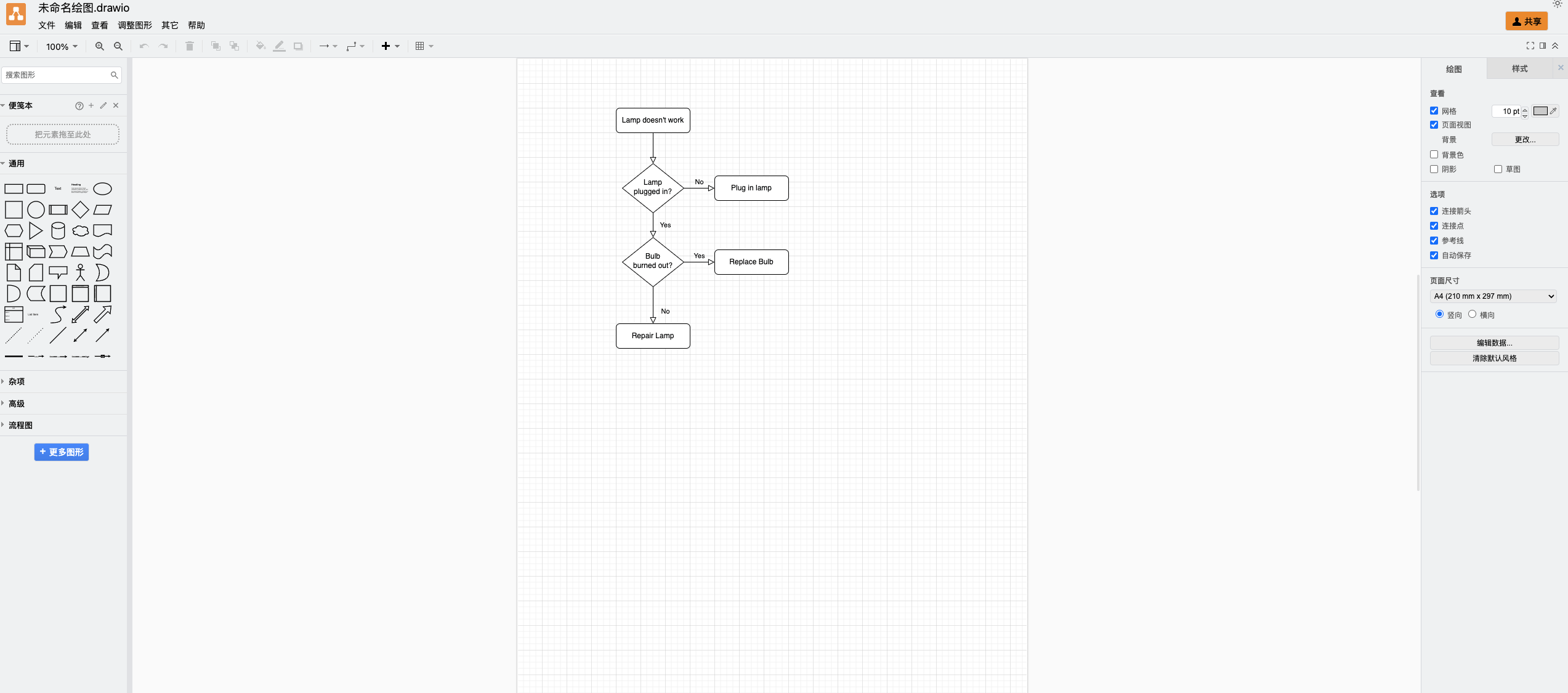This screenshot has height=693, width=1568.
Task: Click the 编辑数据... button
Action: (x=1494, y=343)
